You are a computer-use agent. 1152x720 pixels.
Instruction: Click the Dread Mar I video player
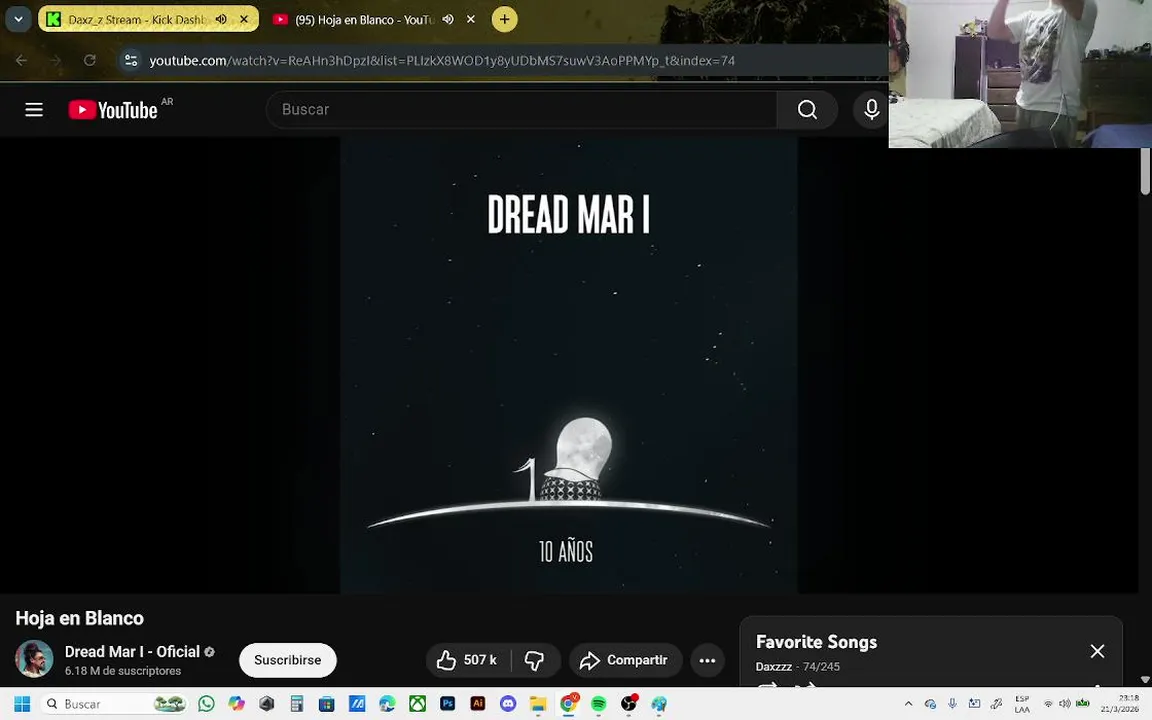(x=569, y=365)
